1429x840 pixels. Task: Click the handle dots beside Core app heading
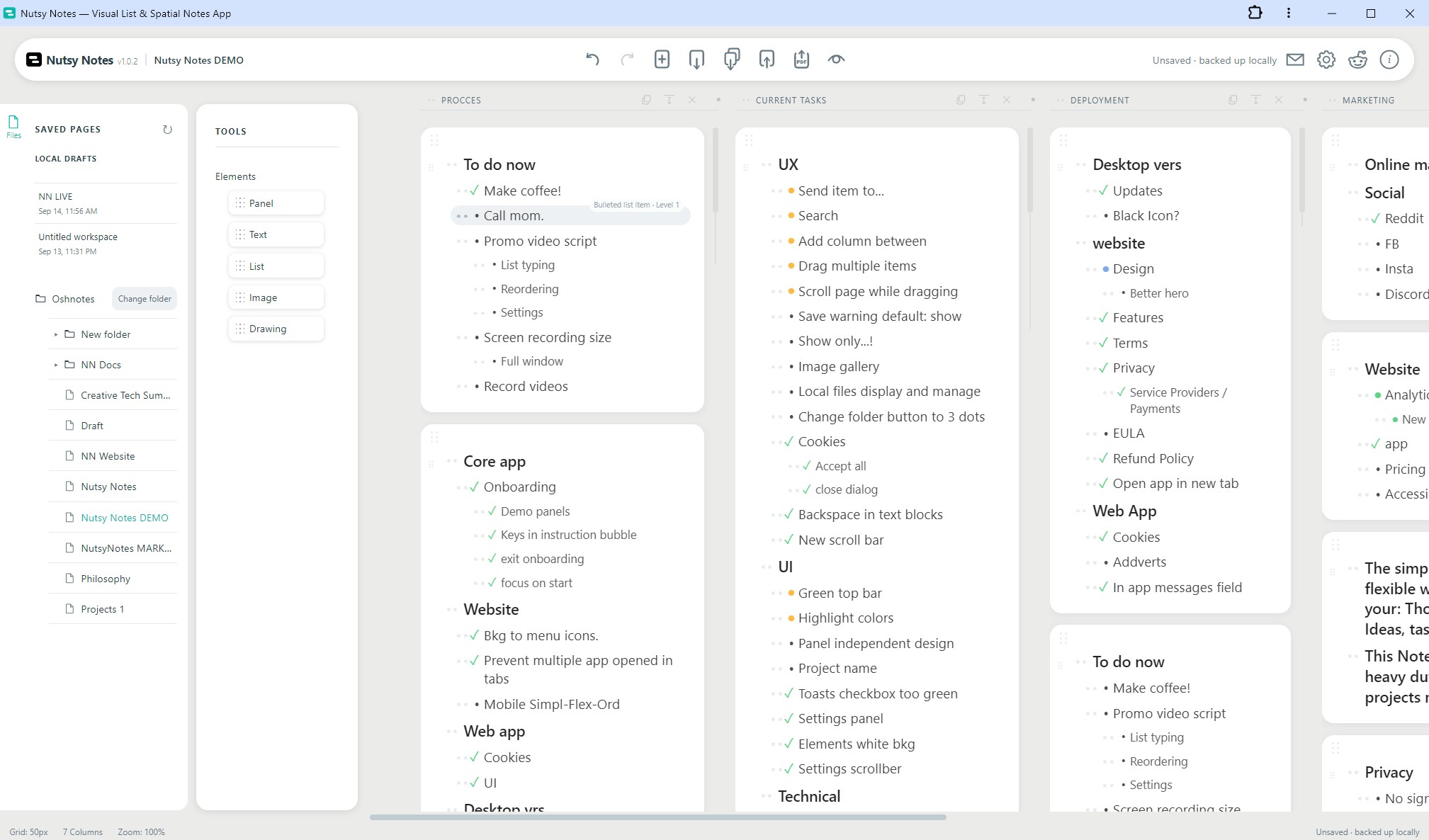click(x=451, y=461)
